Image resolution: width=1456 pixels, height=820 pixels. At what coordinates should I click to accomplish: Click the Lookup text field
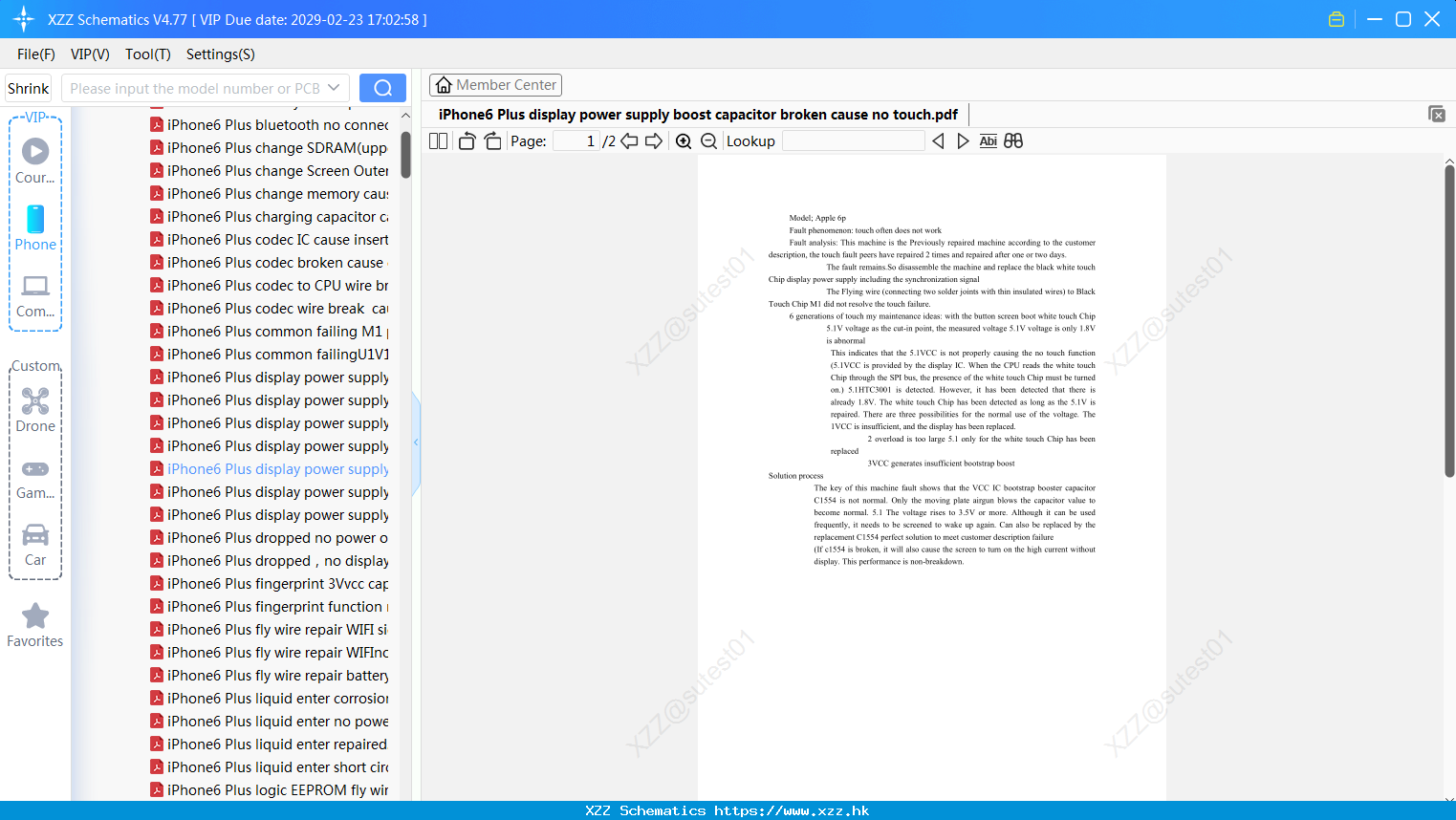click(853, 140)
